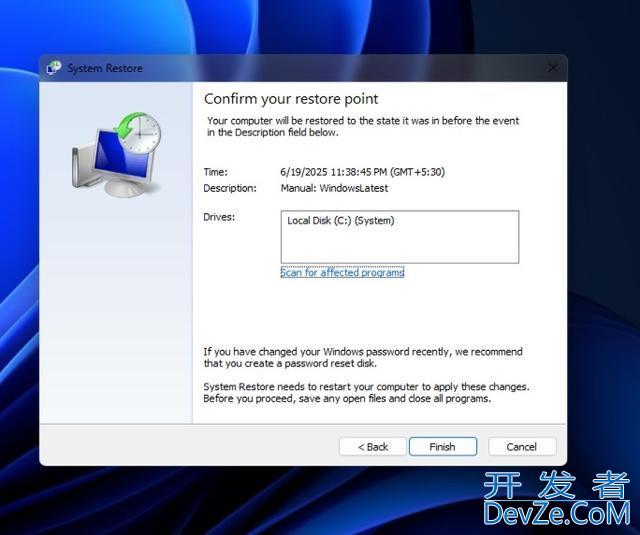Click the Confirm your restore point heading
Image resolution: width=640 pixels, height=535 pixels.
point(291,99)
